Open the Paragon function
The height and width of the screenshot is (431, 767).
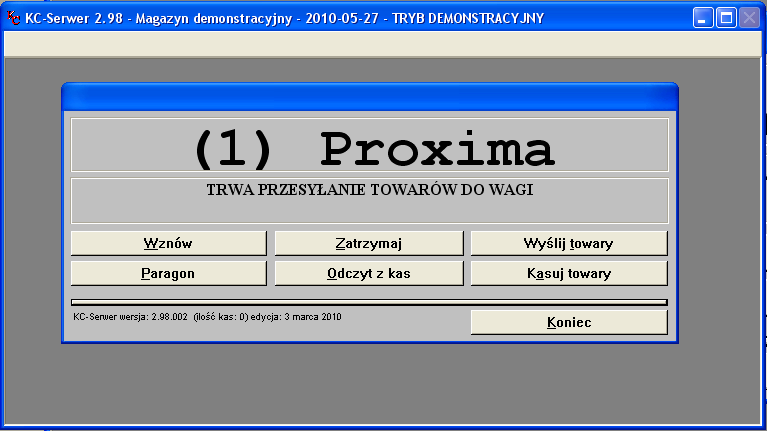click(x=169, y=273)
